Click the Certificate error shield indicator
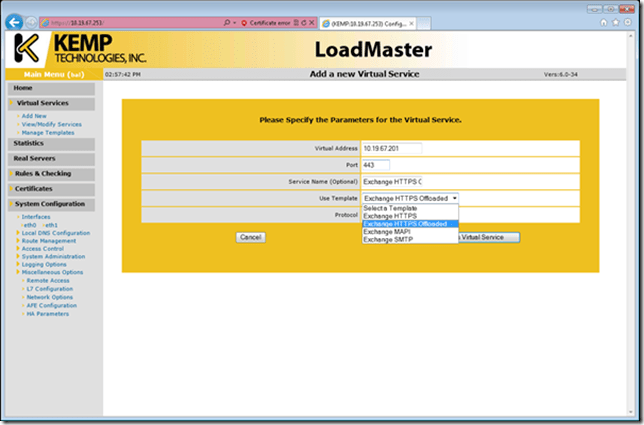Viewport: 644px width, 425px height. (244, 21)
